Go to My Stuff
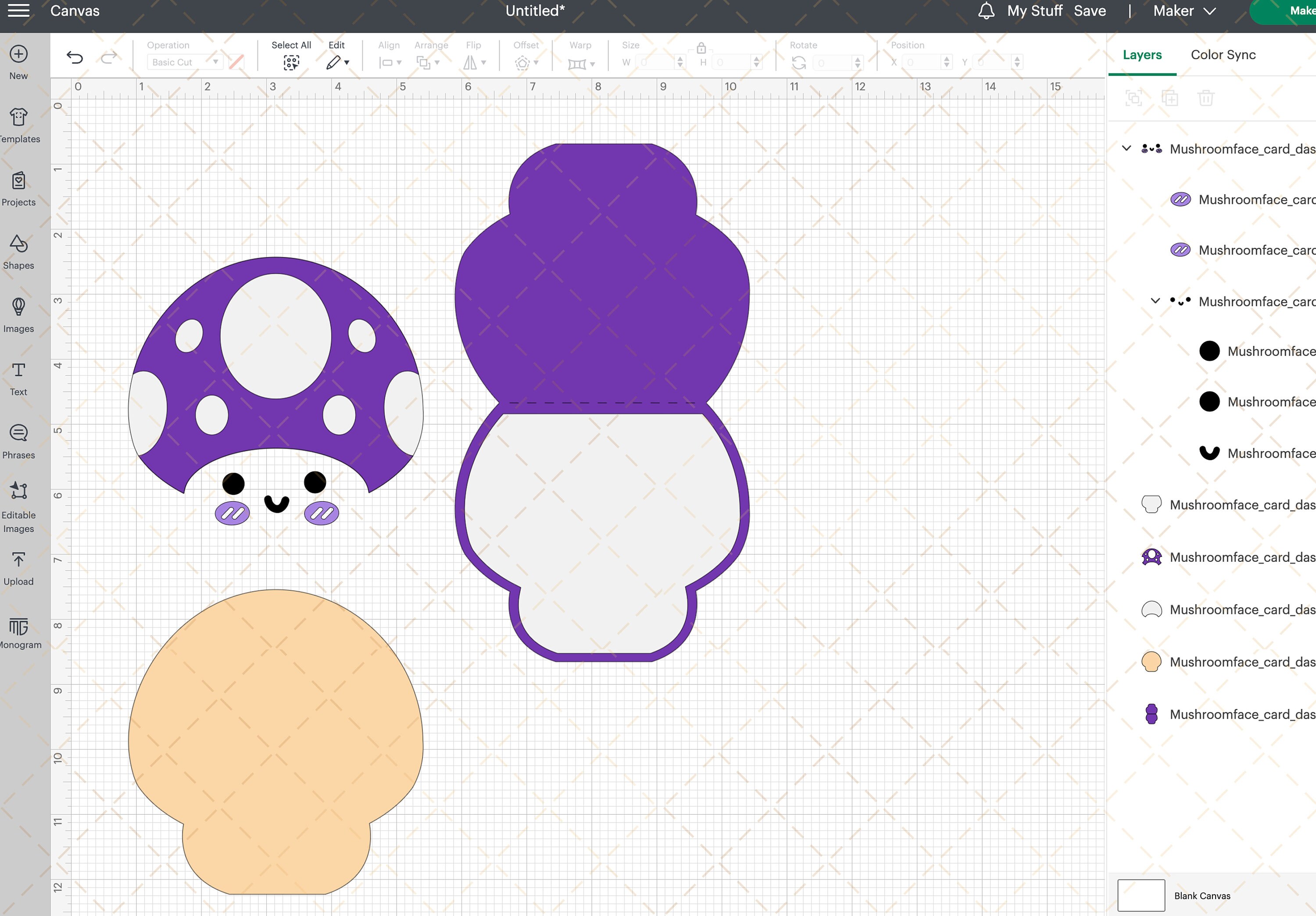1316x916 pixels. [1034, 11]
